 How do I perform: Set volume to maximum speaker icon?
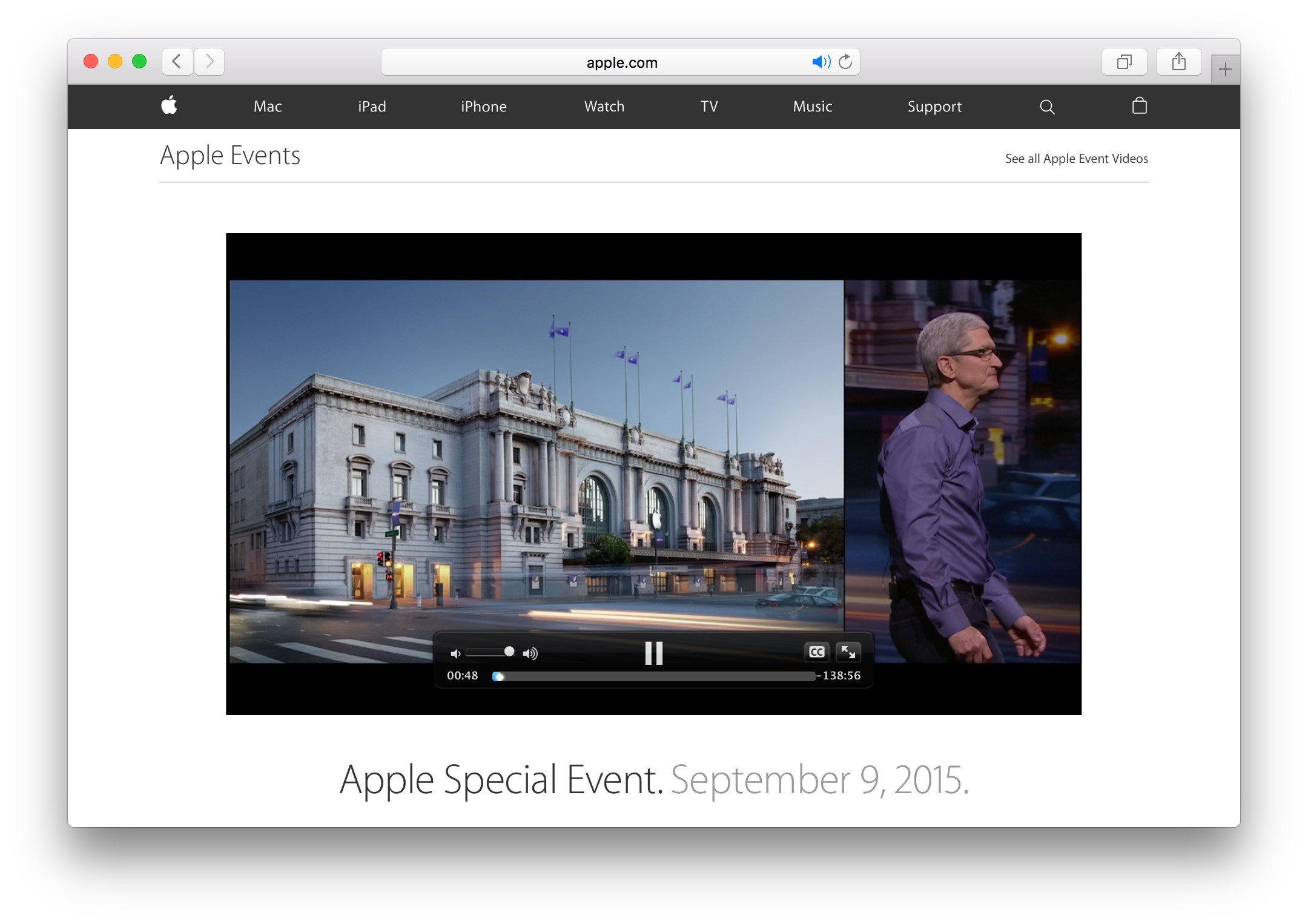coord(530,653)
